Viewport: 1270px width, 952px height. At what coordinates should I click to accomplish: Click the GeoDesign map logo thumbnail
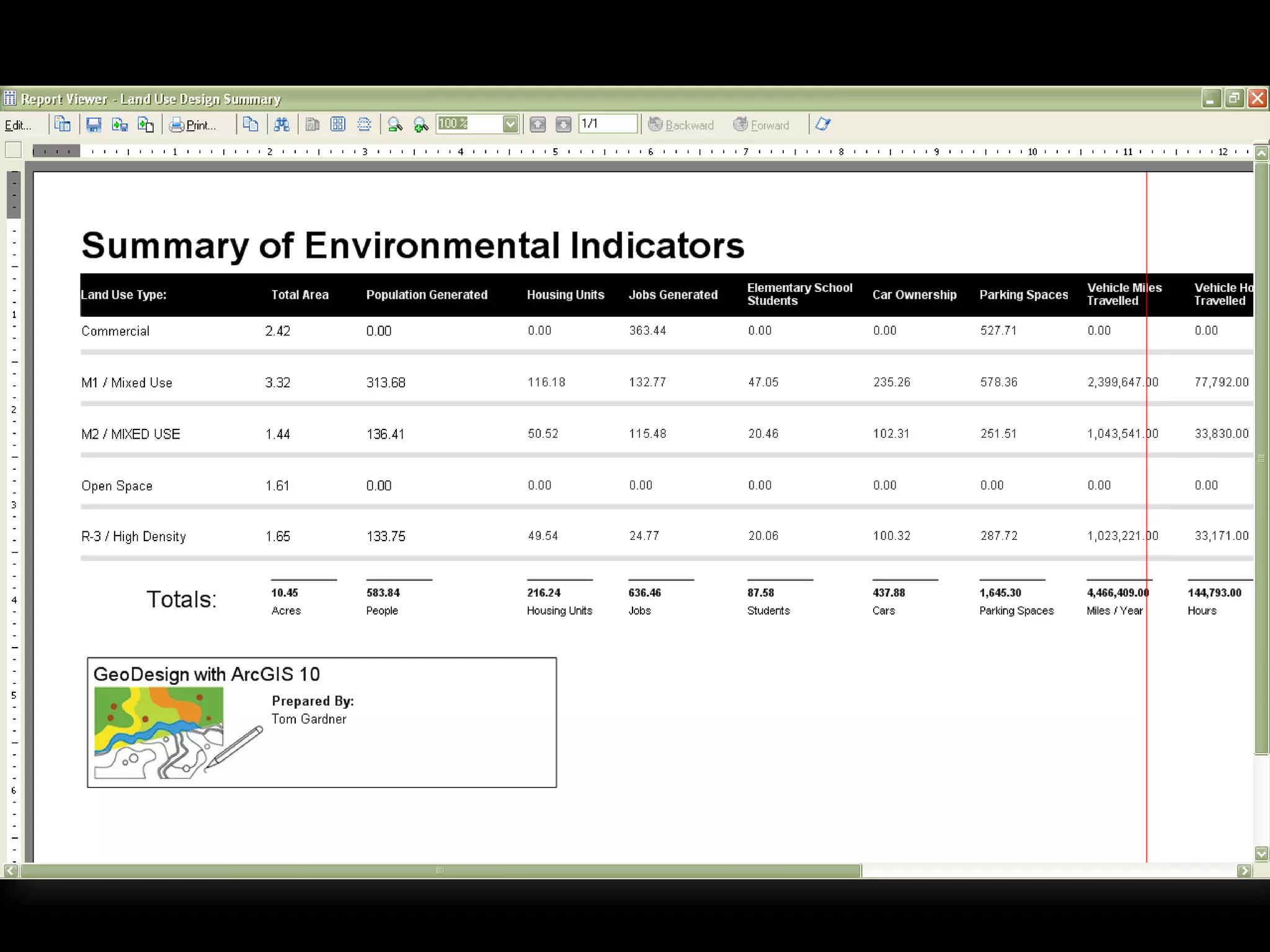(x=159, y=733)
